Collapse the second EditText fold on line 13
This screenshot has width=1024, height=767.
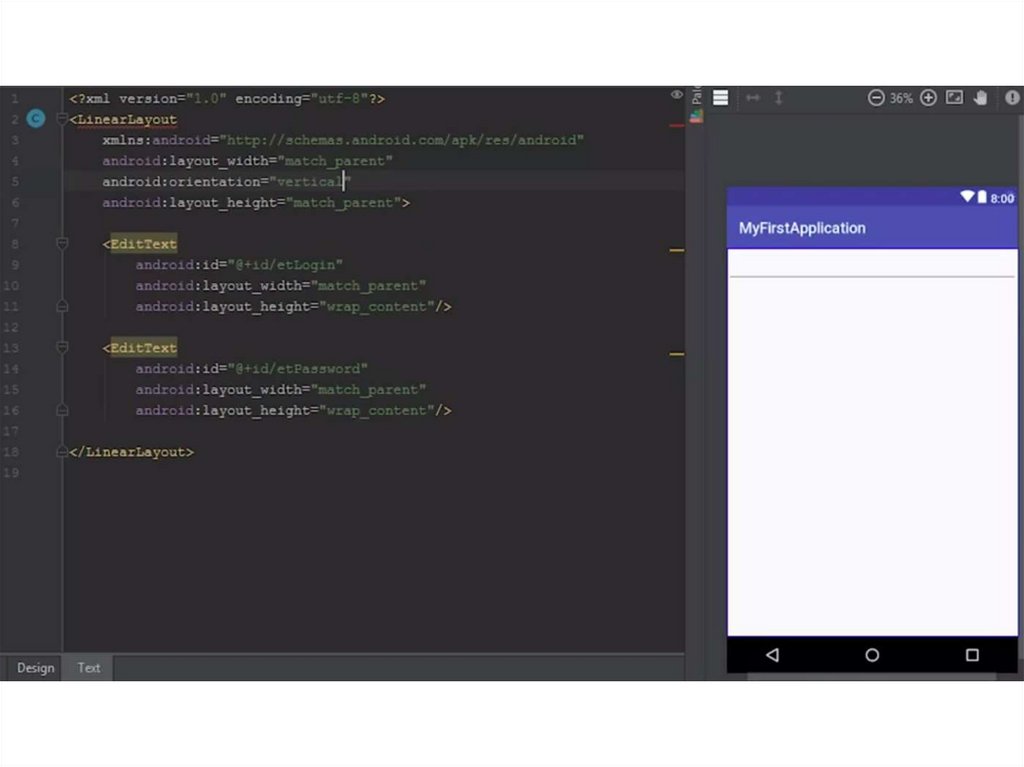(62, 348)
